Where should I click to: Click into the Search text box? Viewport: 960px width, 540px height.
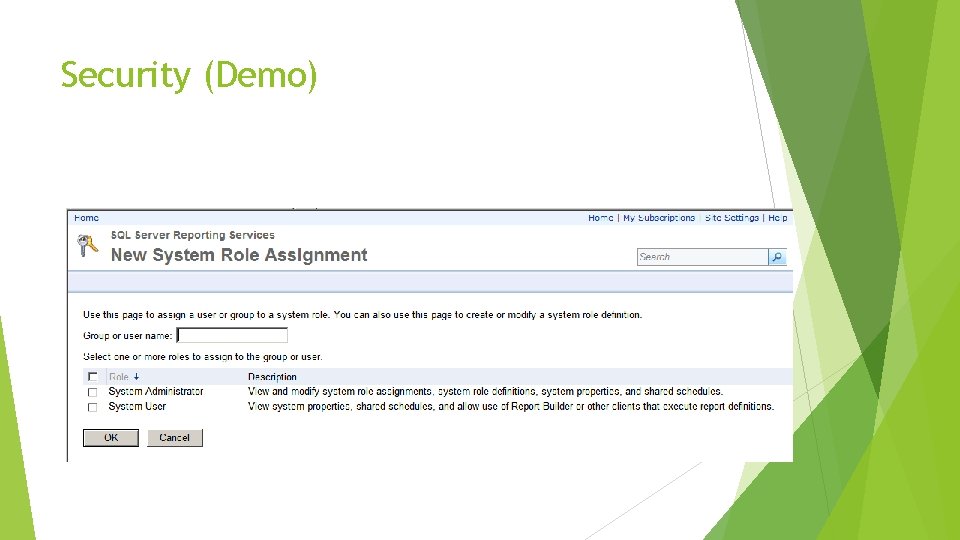(702, 257)
